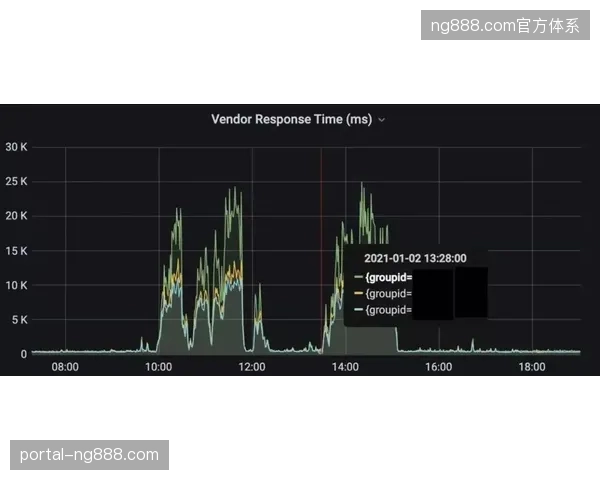Click the 20 K y-axis label

click(x=16, y=216)
